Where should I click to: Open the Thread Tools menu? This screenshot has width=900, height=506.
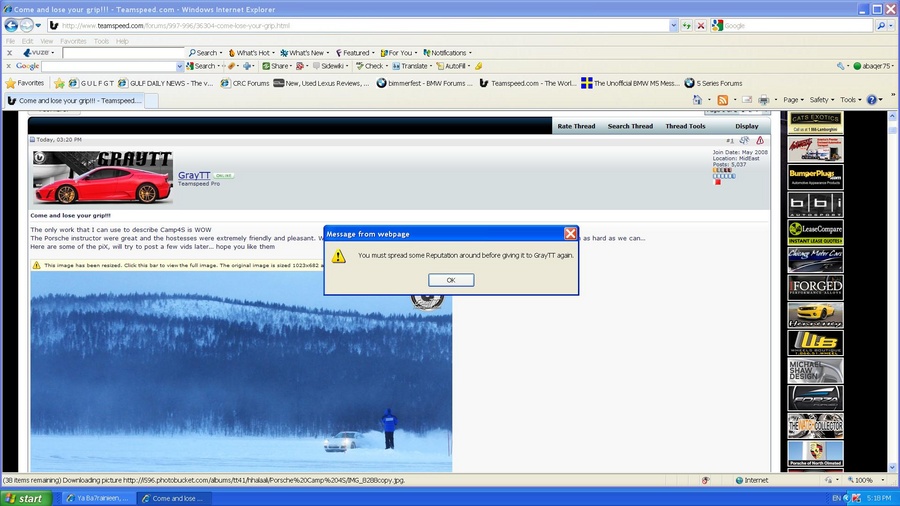point(685,126)
